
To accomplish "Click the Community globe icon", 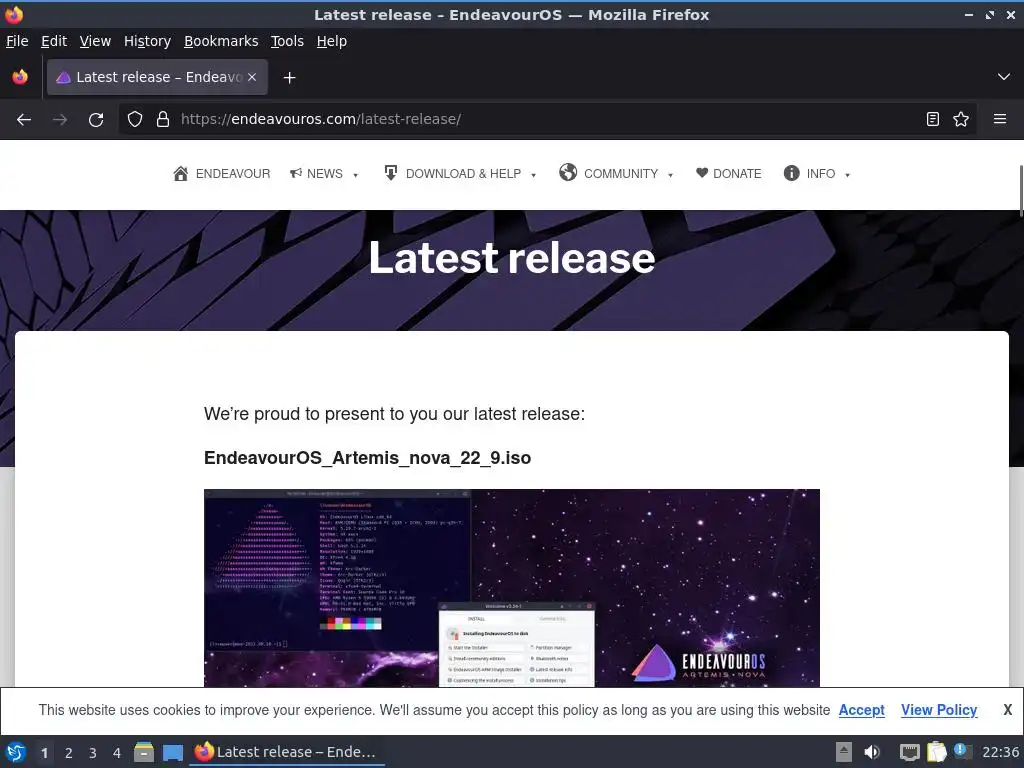I will pos(568,172).
